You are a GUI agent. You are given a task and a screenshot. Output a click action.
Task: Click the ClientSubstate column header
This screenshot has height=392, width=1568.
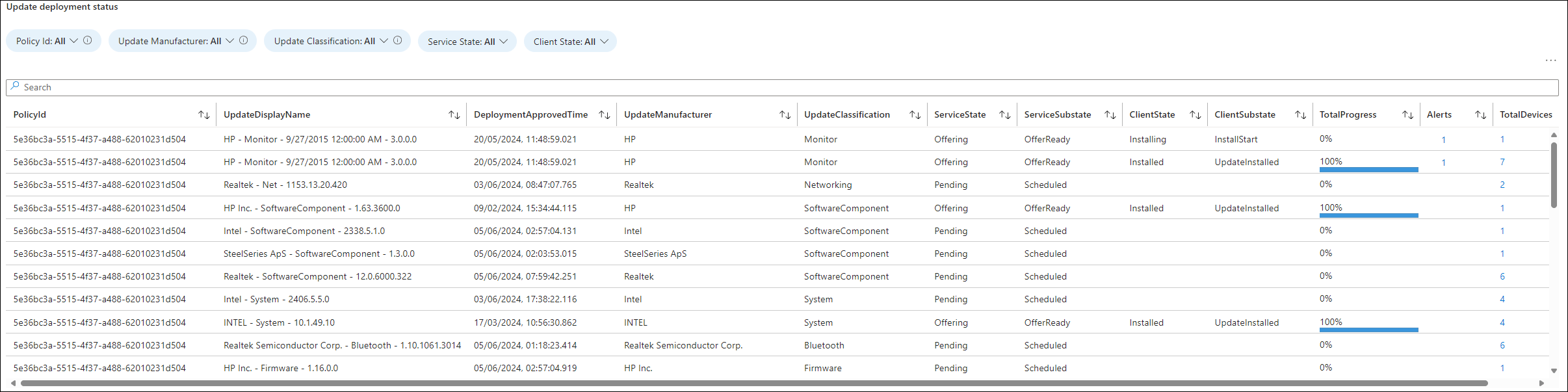[1244, 114]
